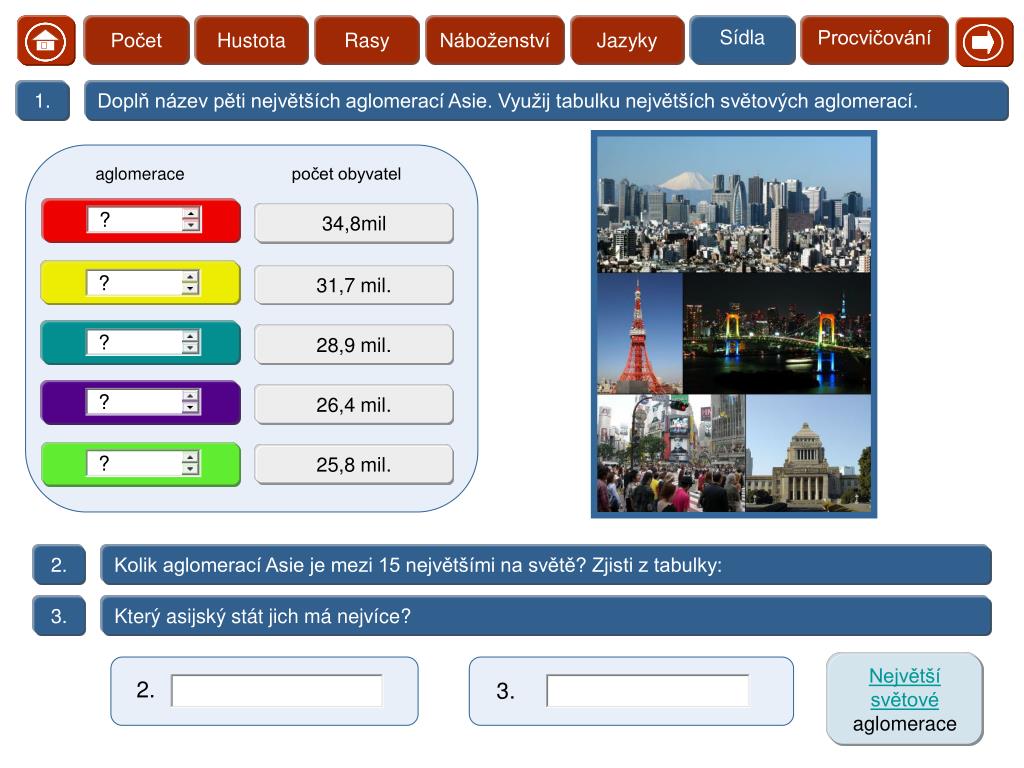Click the 31,7 mil. population box
The width and height of the screenshot is (1024, 768).
[354, 285]
